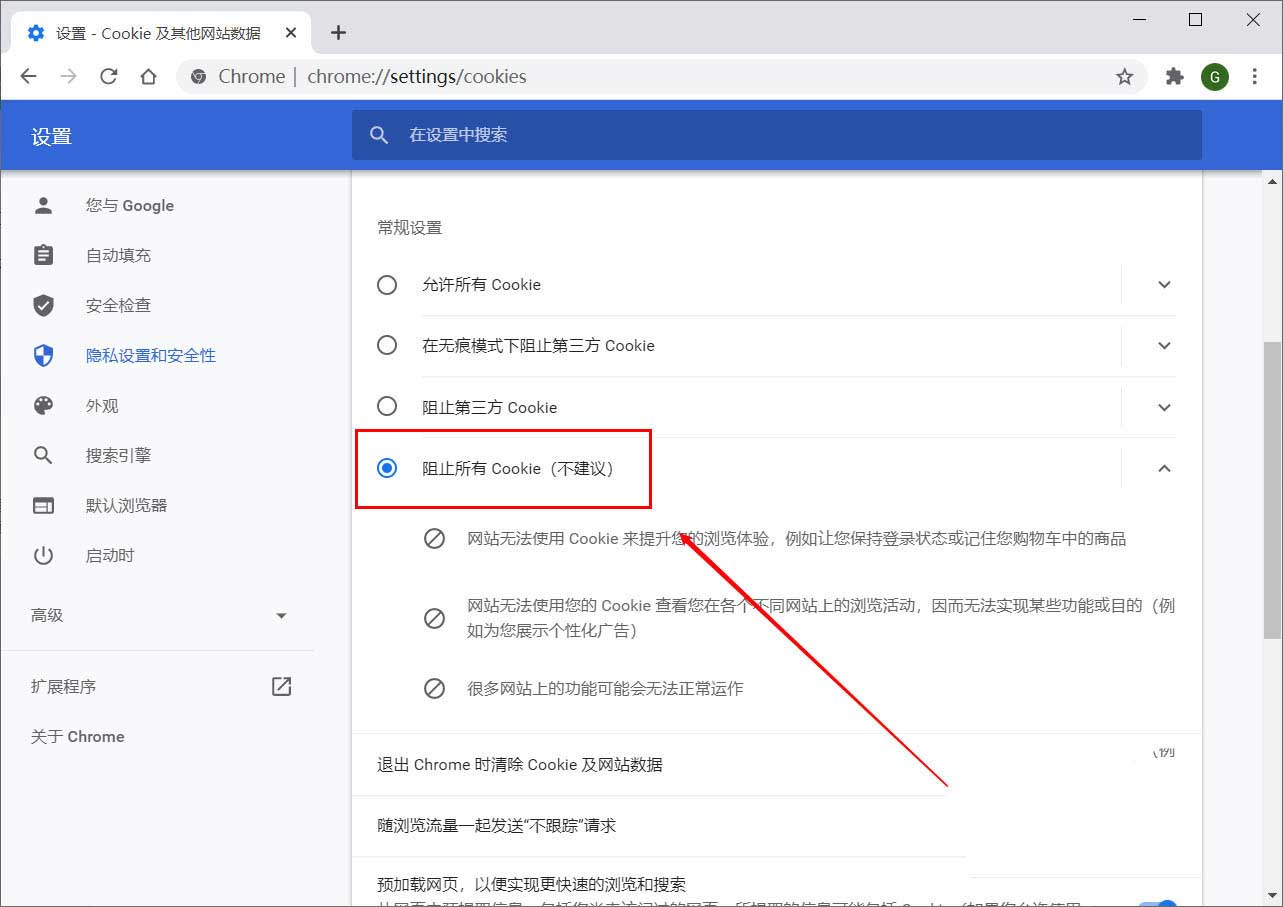The image size is (1283, 907).
Task: Select 阻止所有 Cookie (不建议) radio button
Action: pyautogui.click(x=387, y=468)
